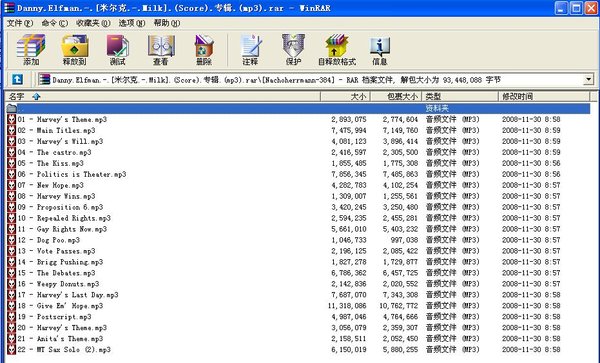Screen dimensions: 600x363
Task: Select file 20 - Harvey's Theme.mp3
Action: (62, 328)
